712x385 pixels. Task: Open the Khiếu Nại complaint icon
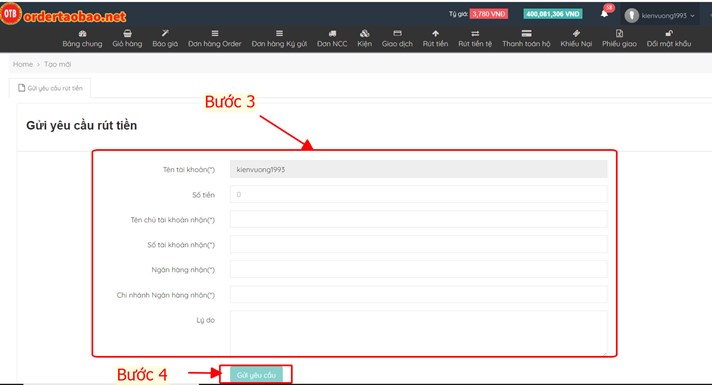[576, 34]
